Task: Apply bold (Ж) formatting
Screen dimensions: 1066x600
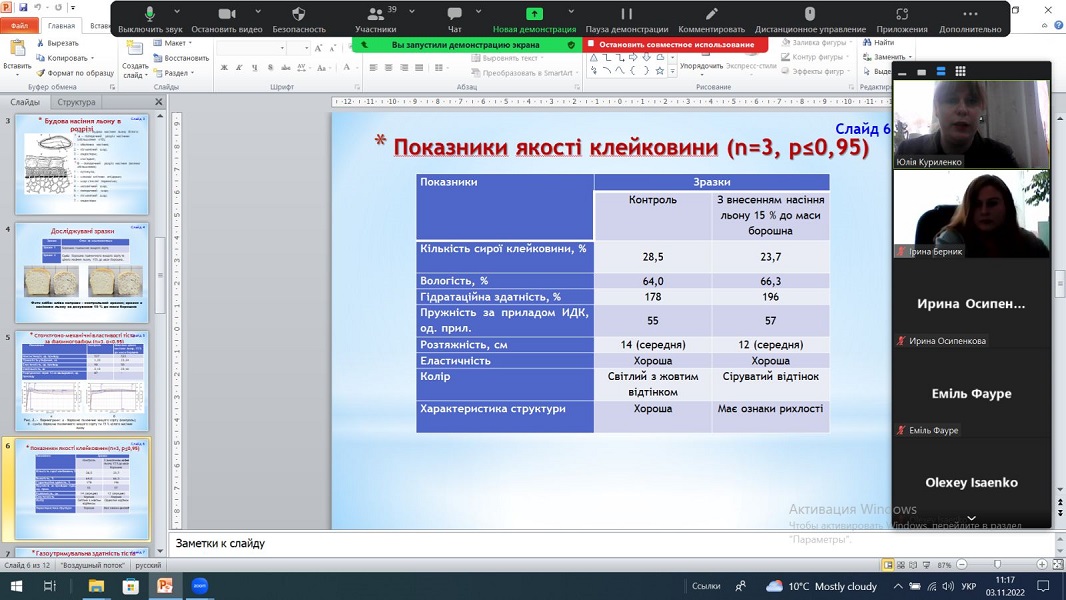Action: pos(224,67)
